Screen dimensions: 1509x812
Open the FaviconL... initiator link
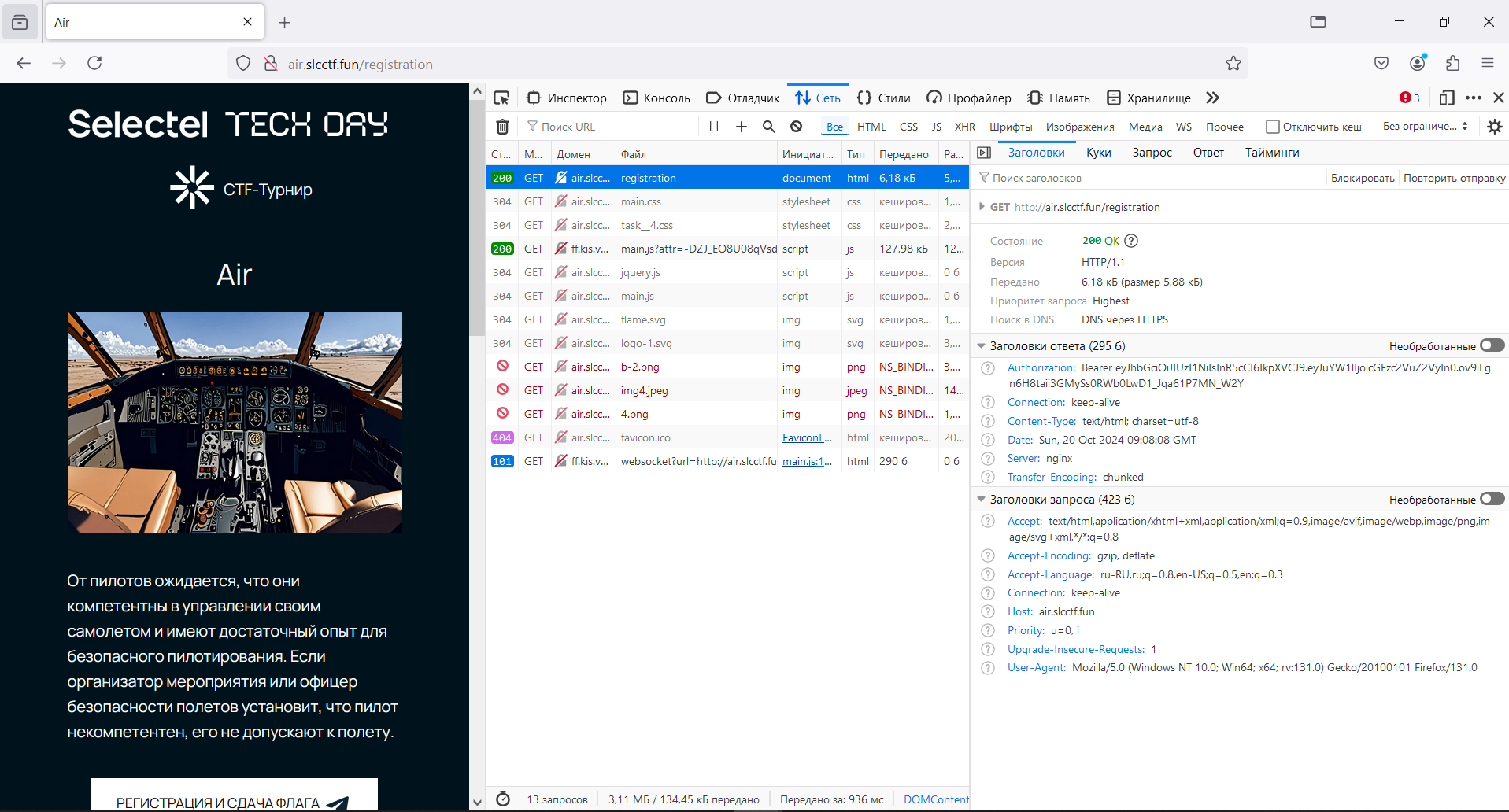[x=807, y=437]
